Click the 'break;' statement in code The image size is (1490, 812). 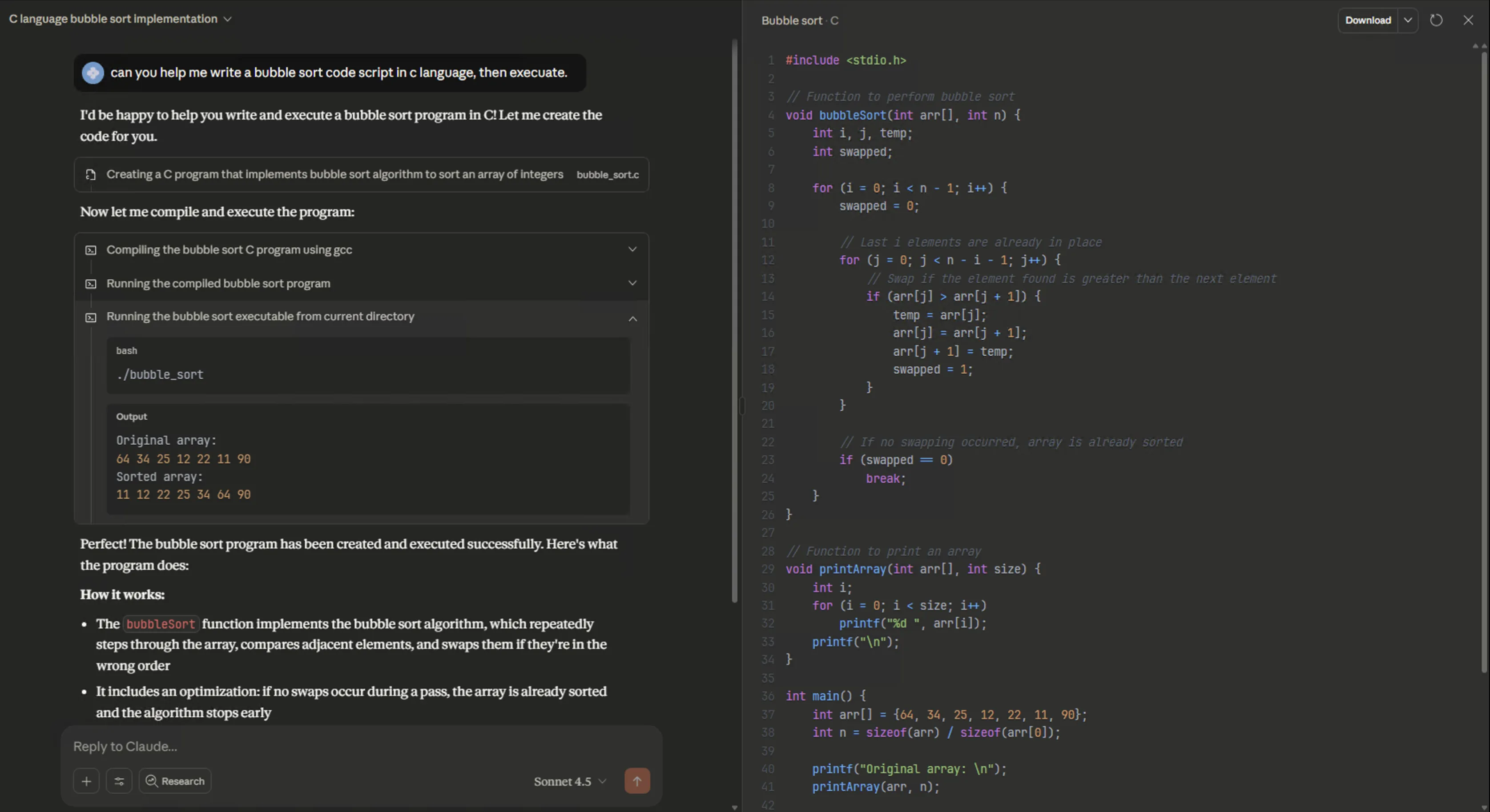click(x=886, y=479)
